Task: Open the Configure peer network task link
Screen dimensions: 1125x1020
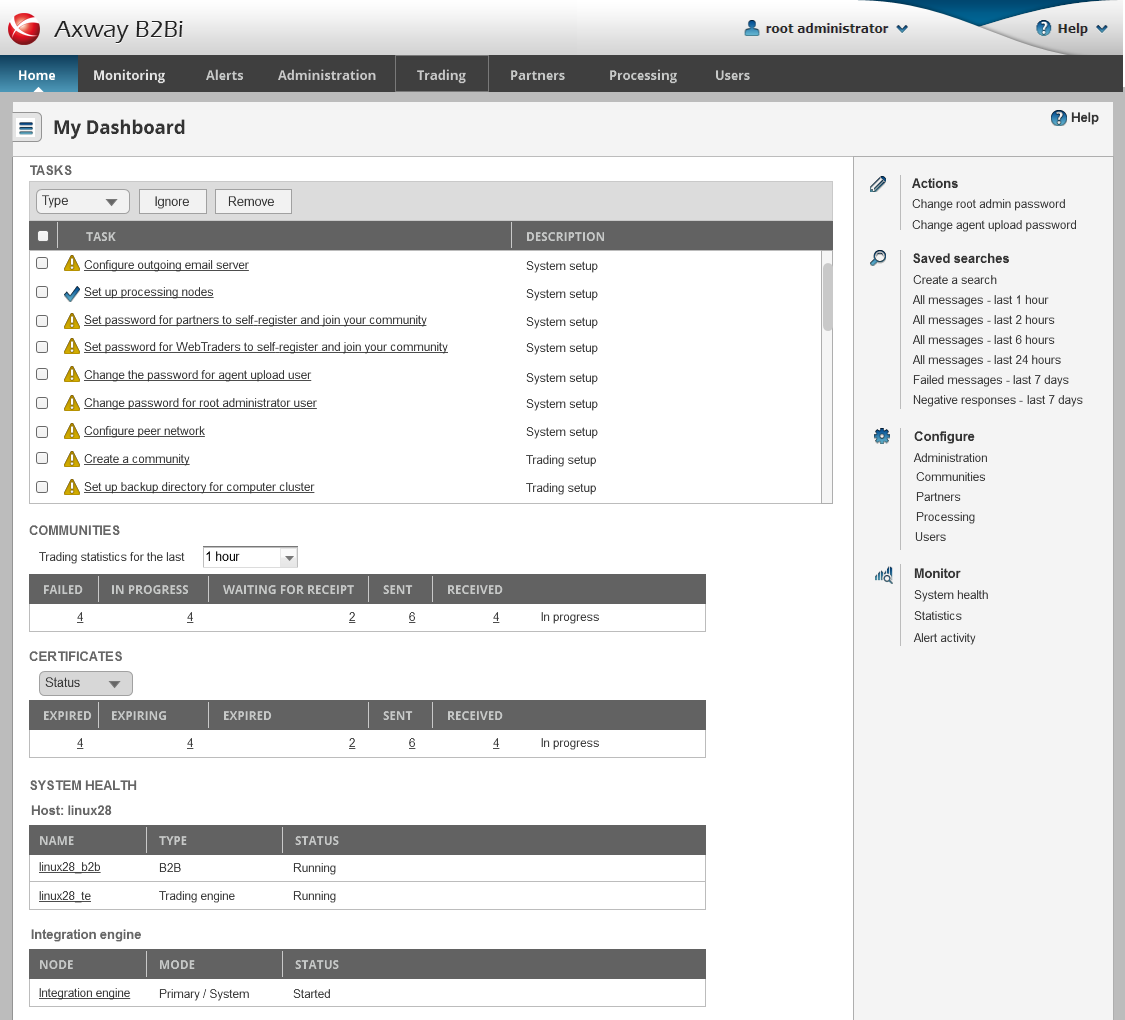Action: coord(144,431)
